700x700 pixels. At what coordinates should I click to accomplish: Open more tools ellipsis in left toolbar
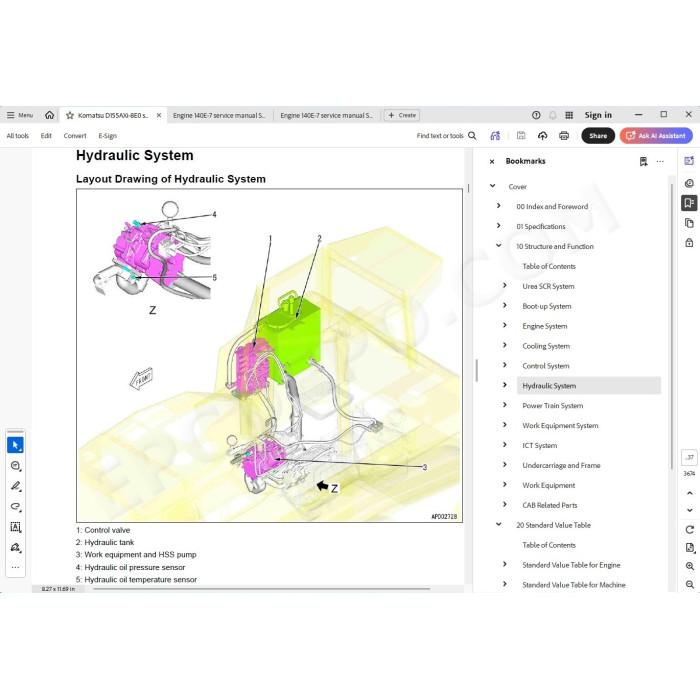click(x=15, y=567)
